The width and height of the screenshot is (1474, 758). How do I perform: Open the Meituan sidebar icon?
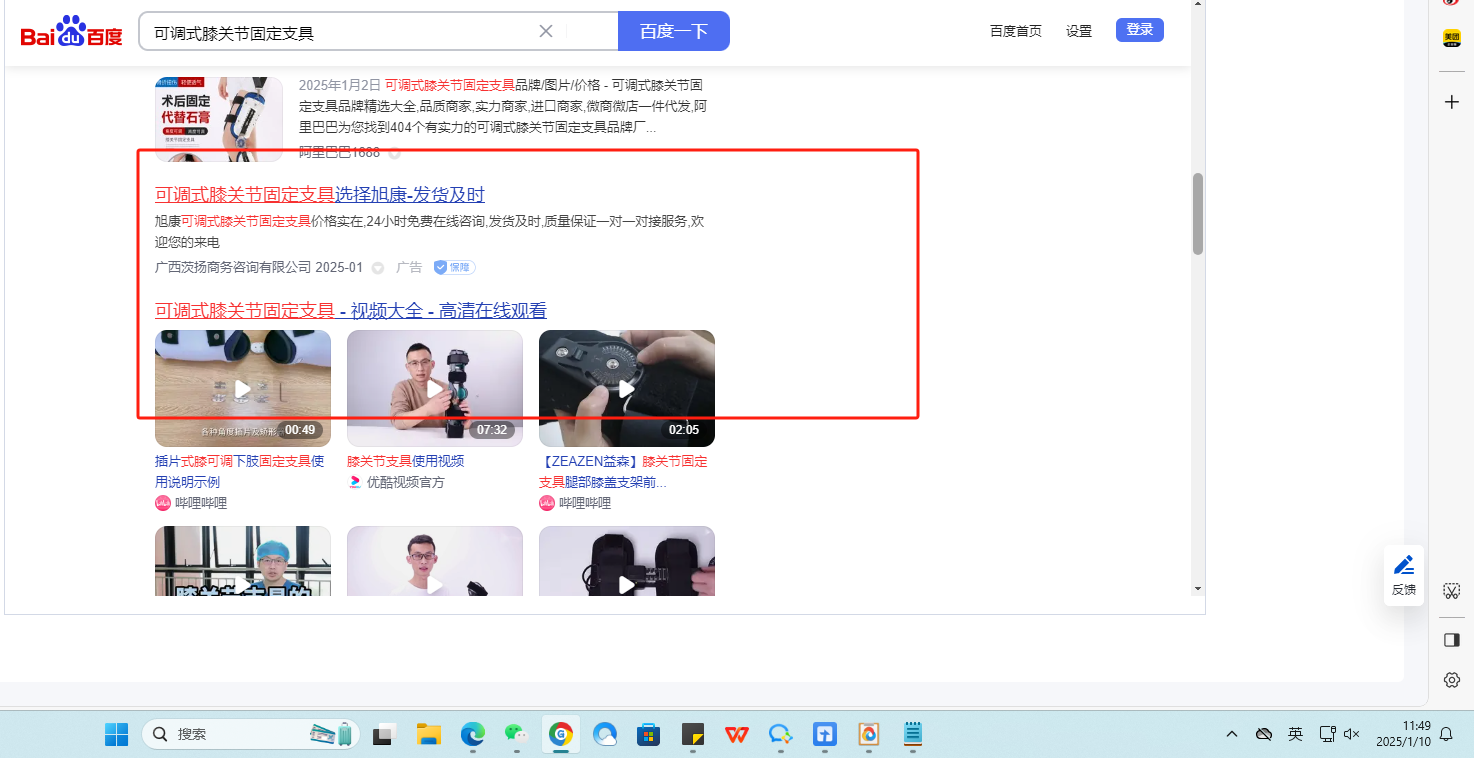[x=1452, y=39]
